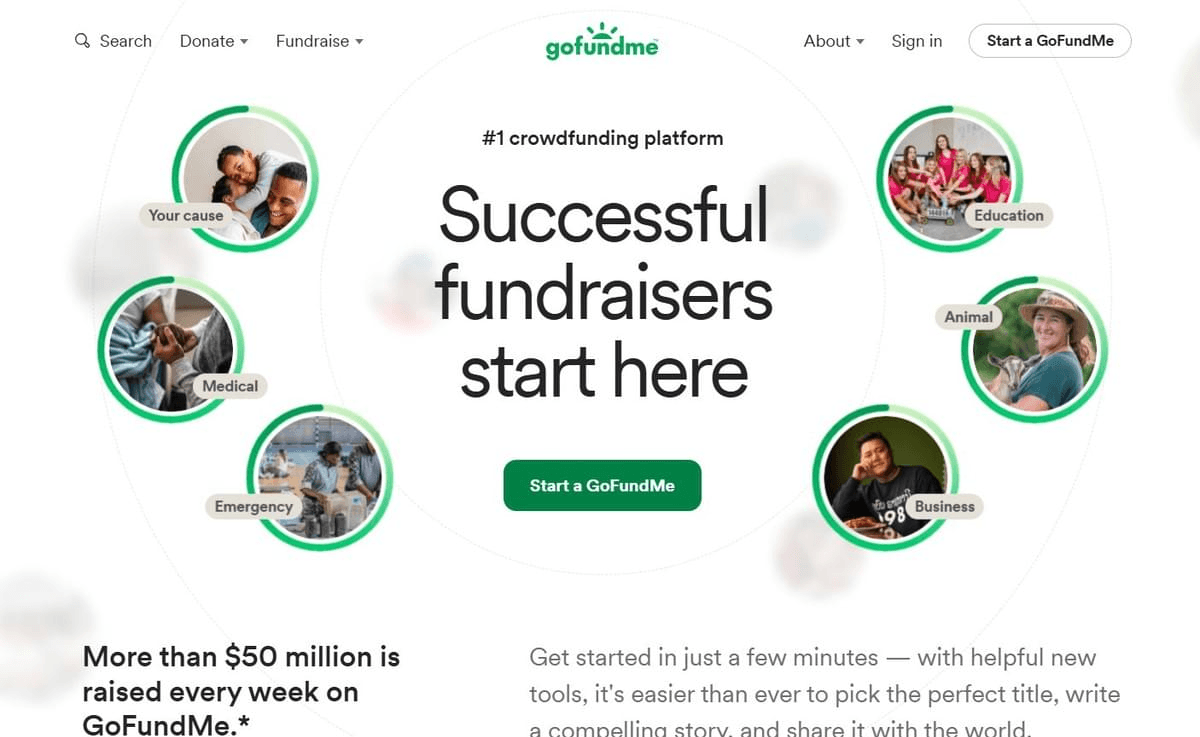Click the Search magnifier icon
The width and height of the screenshot is (1200, 737).
click(82, 41)
